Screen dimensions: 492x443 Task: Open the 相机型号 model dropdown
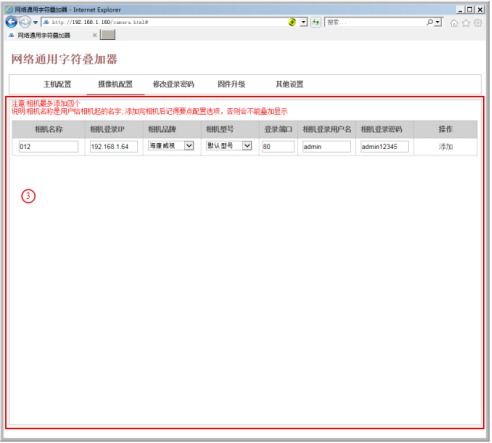point(229,146)
